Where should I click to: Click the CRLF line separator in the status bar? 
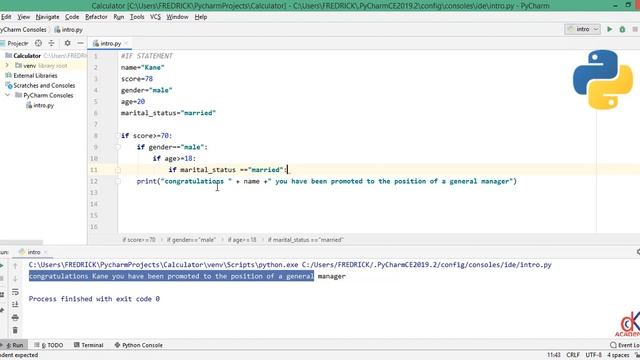click(x=573, y=355)
